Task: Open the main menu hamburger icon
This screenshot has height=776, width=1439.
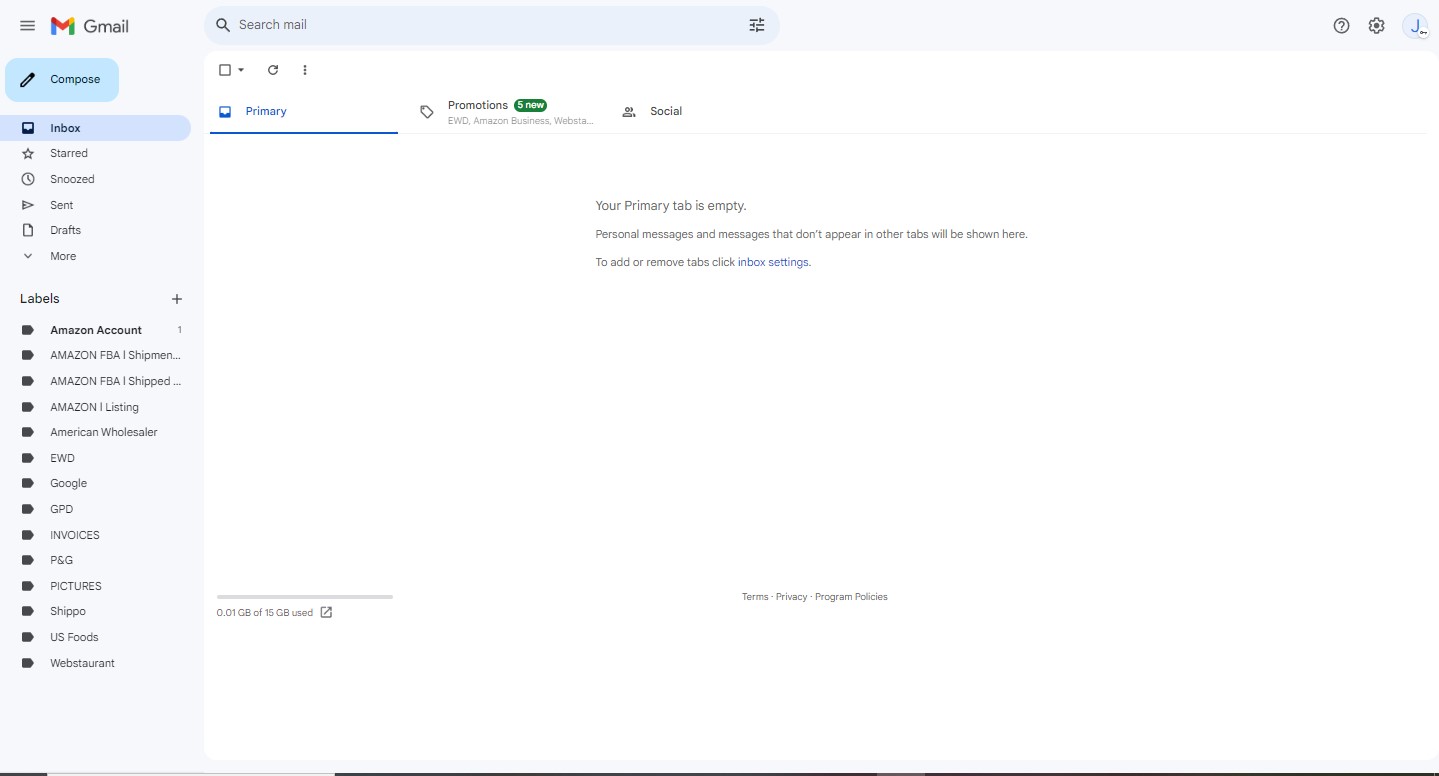Action: coord(28,26)
